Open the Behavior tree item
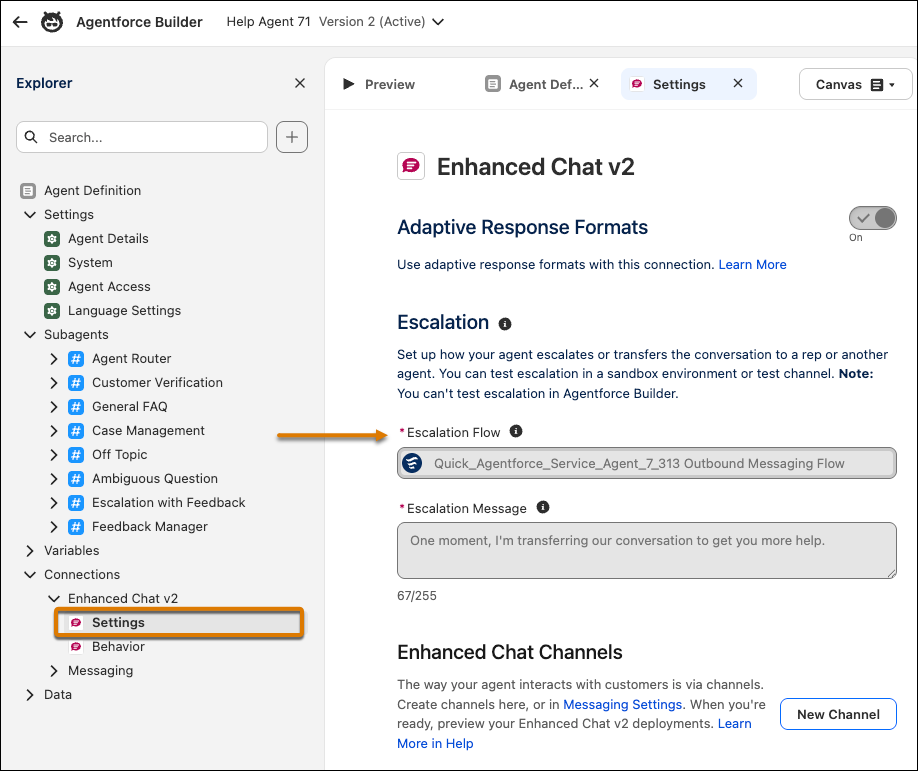The width and height of the screenshot is (918, 771). point(118,647)
